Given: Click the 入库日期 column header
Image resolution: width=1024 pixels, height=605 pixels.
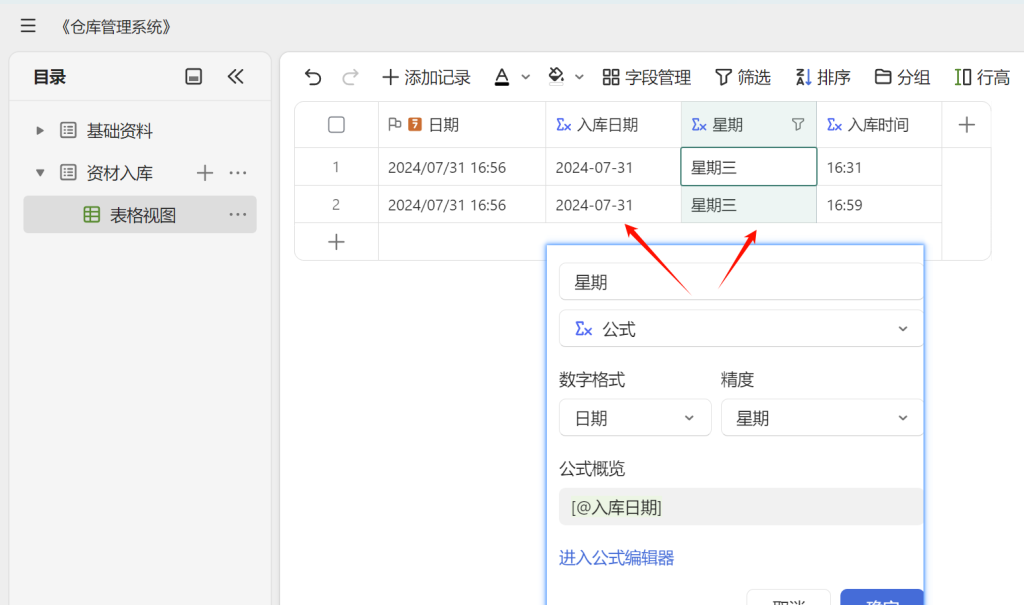Looking at the screenshot, I should (x=613, y=125).
